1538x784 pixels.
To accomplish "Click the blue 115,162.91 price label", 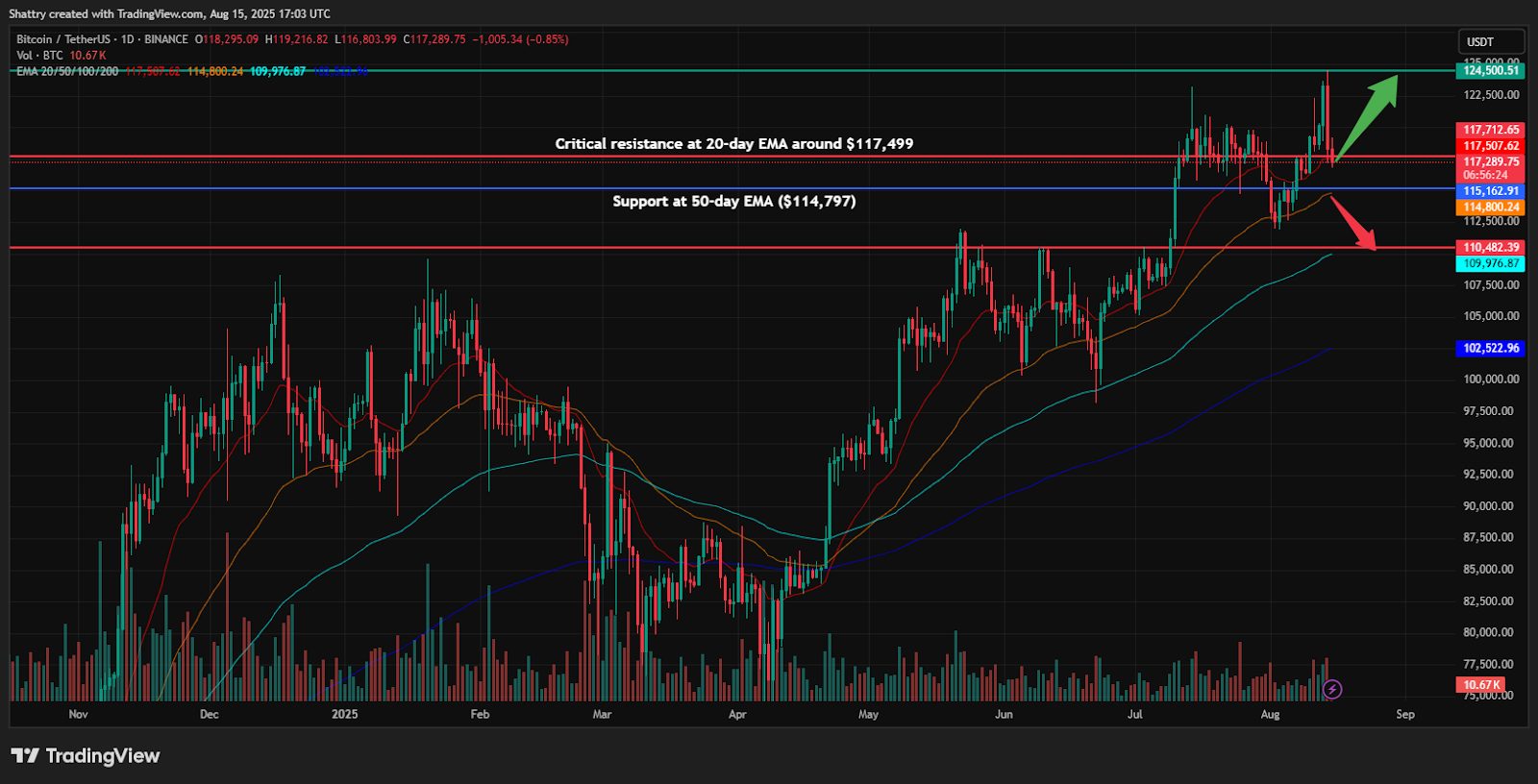I will tap(1491, 191).
